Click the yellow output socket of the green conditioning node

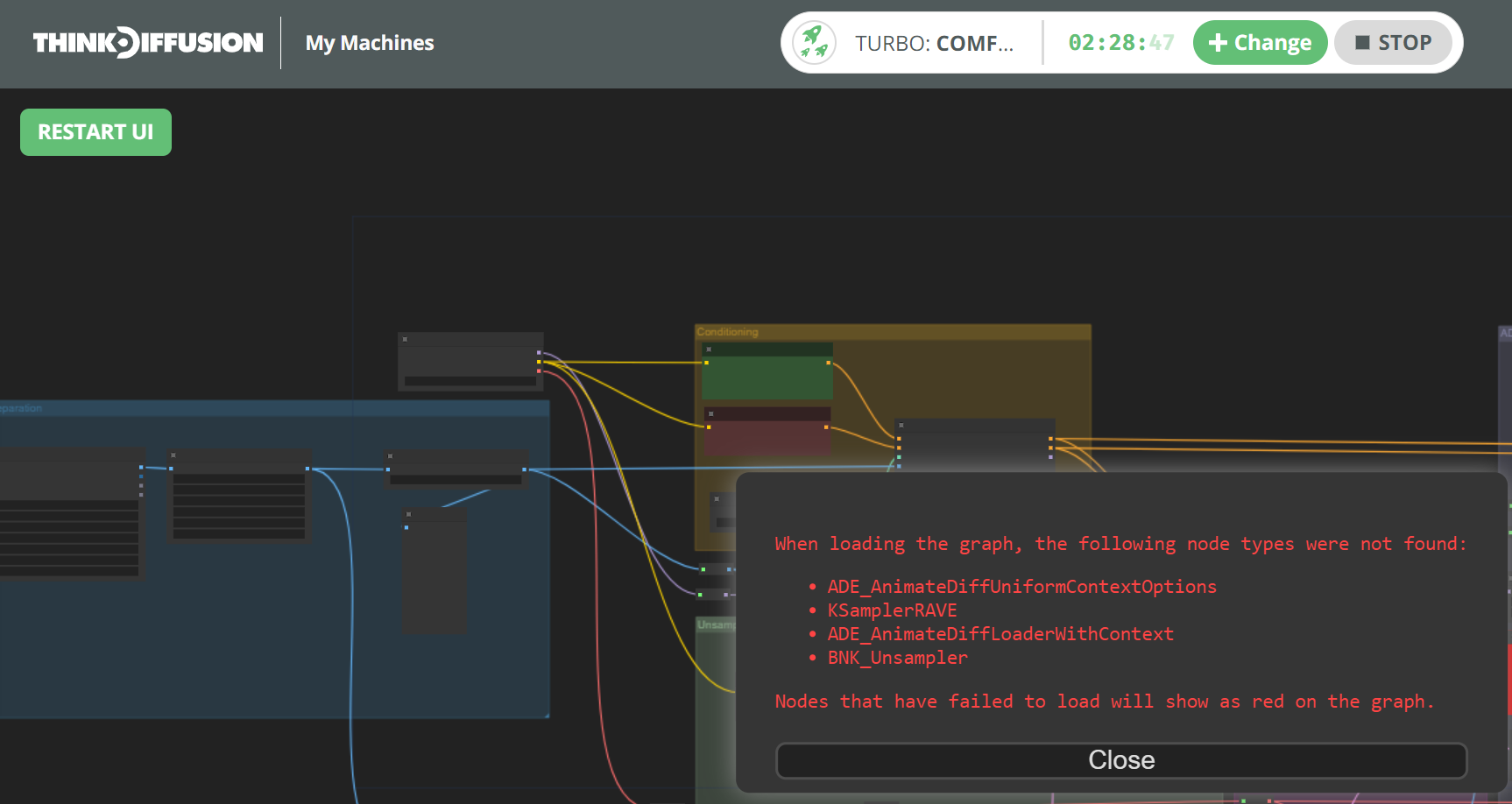tap(827, 362)
